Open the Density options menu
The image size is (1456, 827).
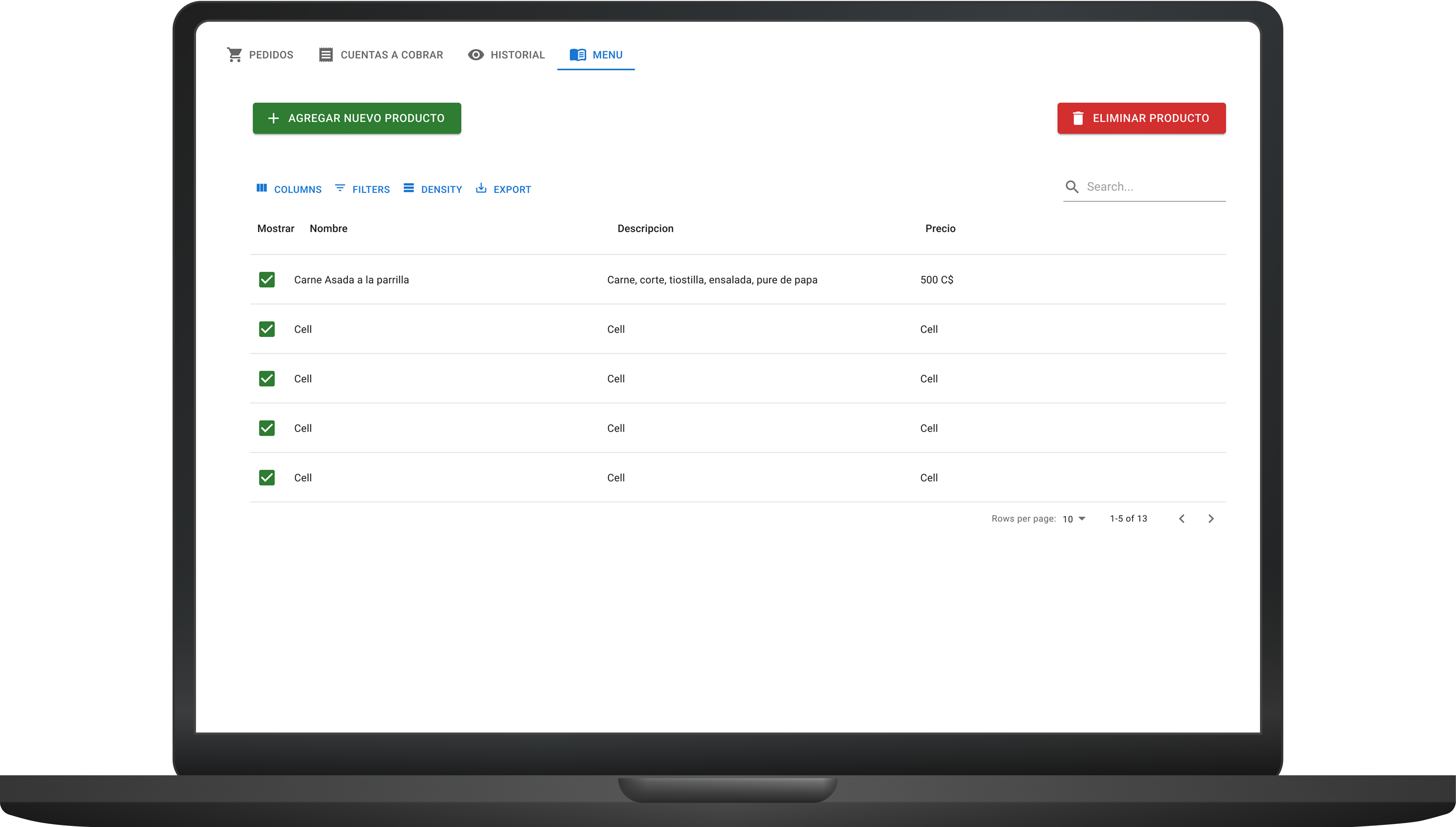[433, 189]
